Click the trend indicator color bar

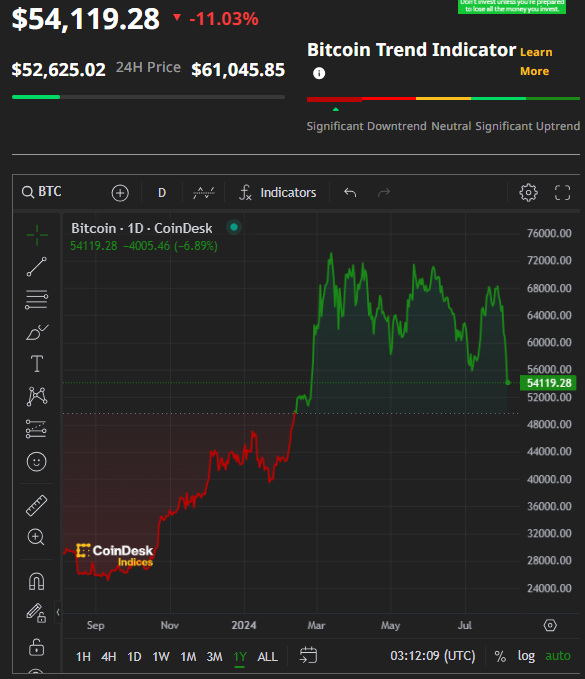pos(443,99)
